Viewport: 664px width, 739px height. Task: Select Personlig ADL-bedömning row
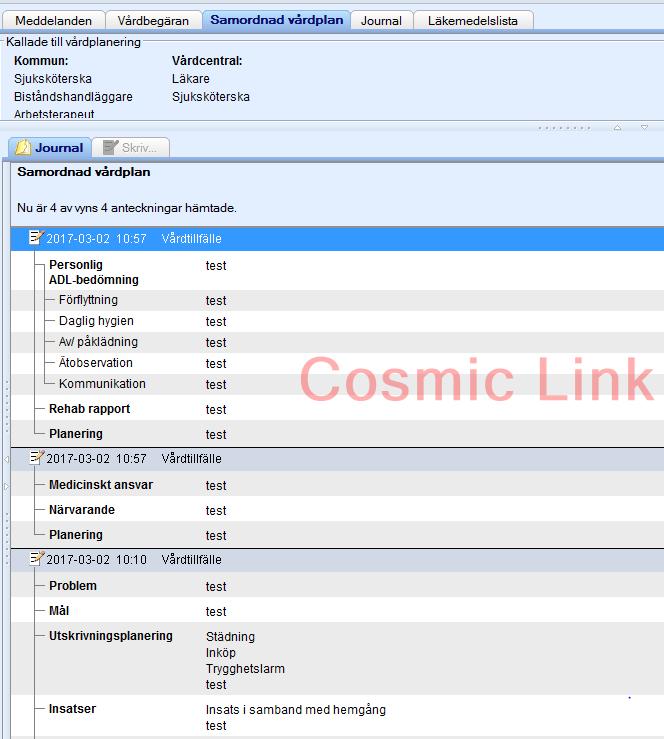pyautogui.click(x=337, y=272)
